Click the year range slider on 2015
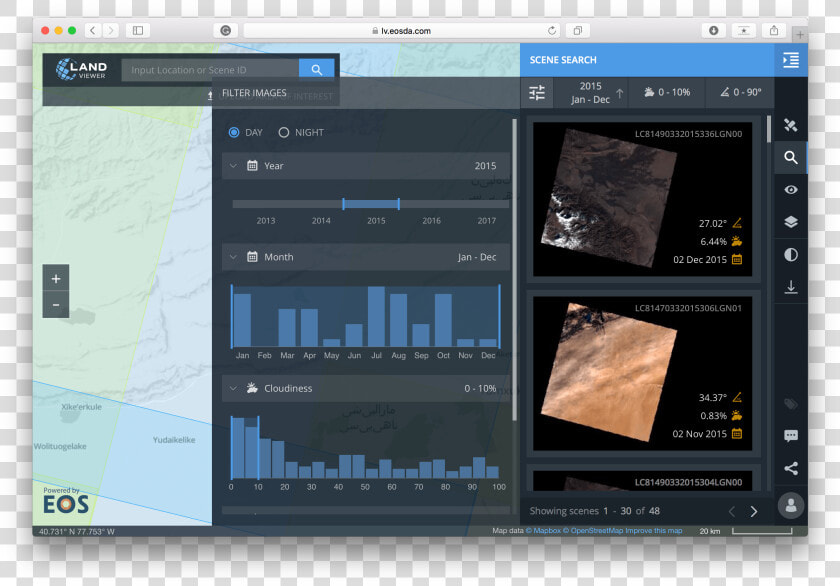 [371, 204]
